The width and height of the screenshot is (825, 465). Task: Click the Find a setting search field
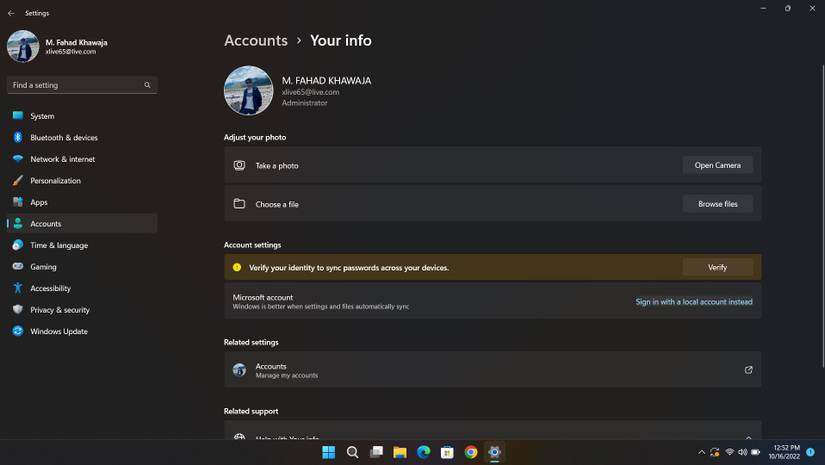(82, 85)
